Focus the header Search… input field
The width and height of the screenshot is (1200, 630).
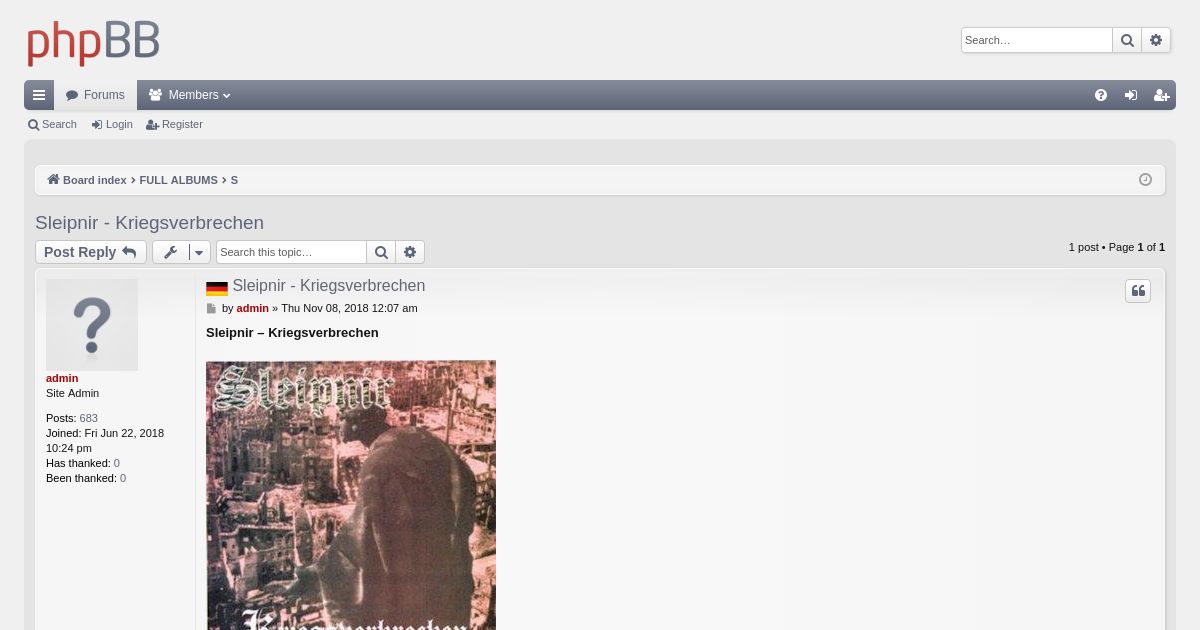pyautogui.click(x=1037, y=40)
